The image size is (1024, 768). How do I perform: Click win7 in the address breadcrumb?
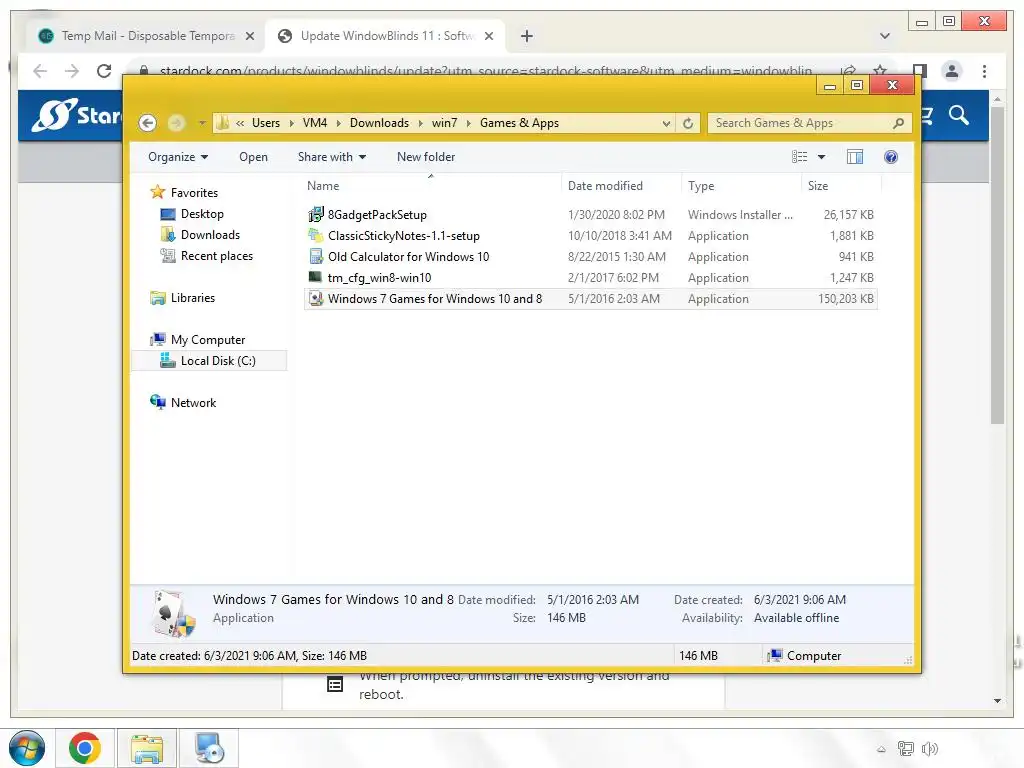444,123
